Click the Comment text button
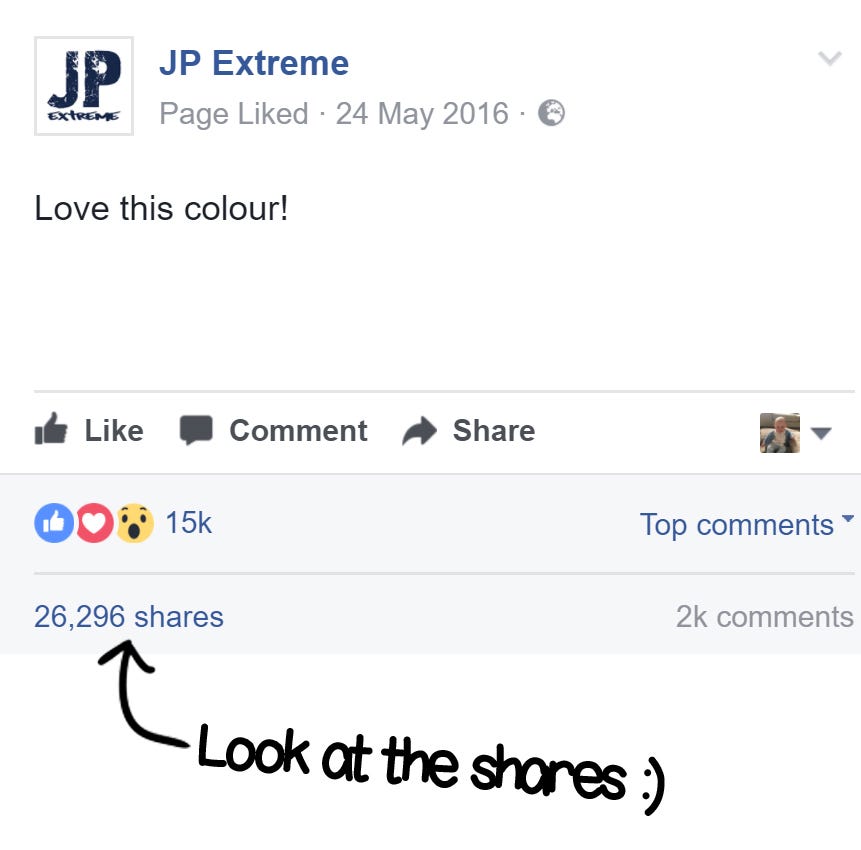 click(298, 430)
